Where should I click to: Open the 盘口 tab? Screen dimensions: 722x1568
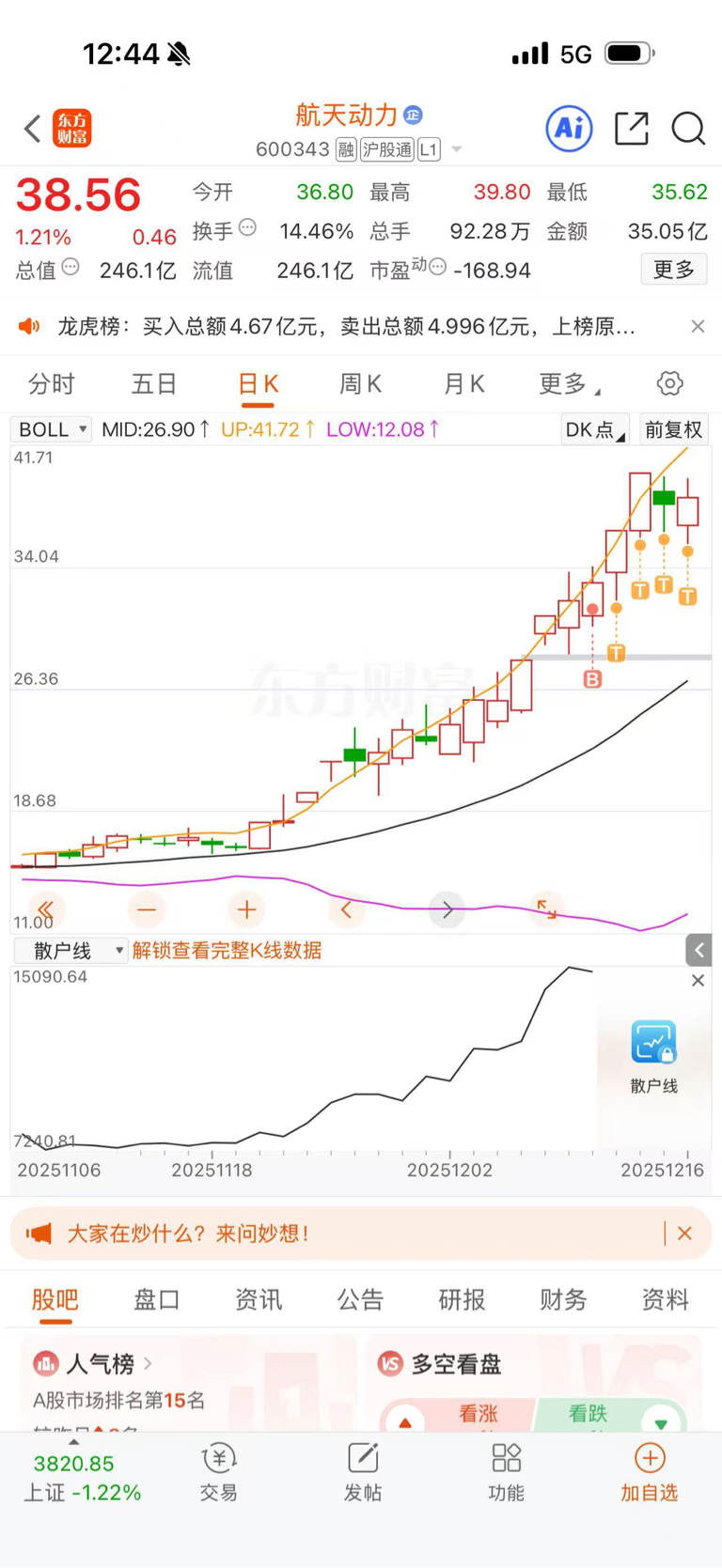157,1299
